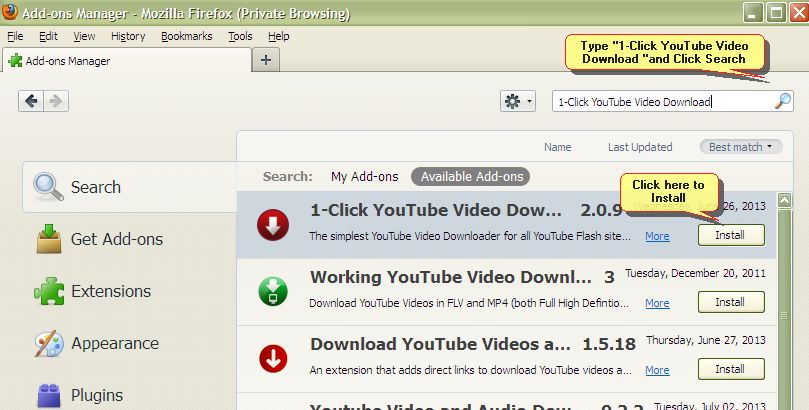809x410 pixels.
Task: Click the blue Plugins brick icon
Action: (49, 396)
